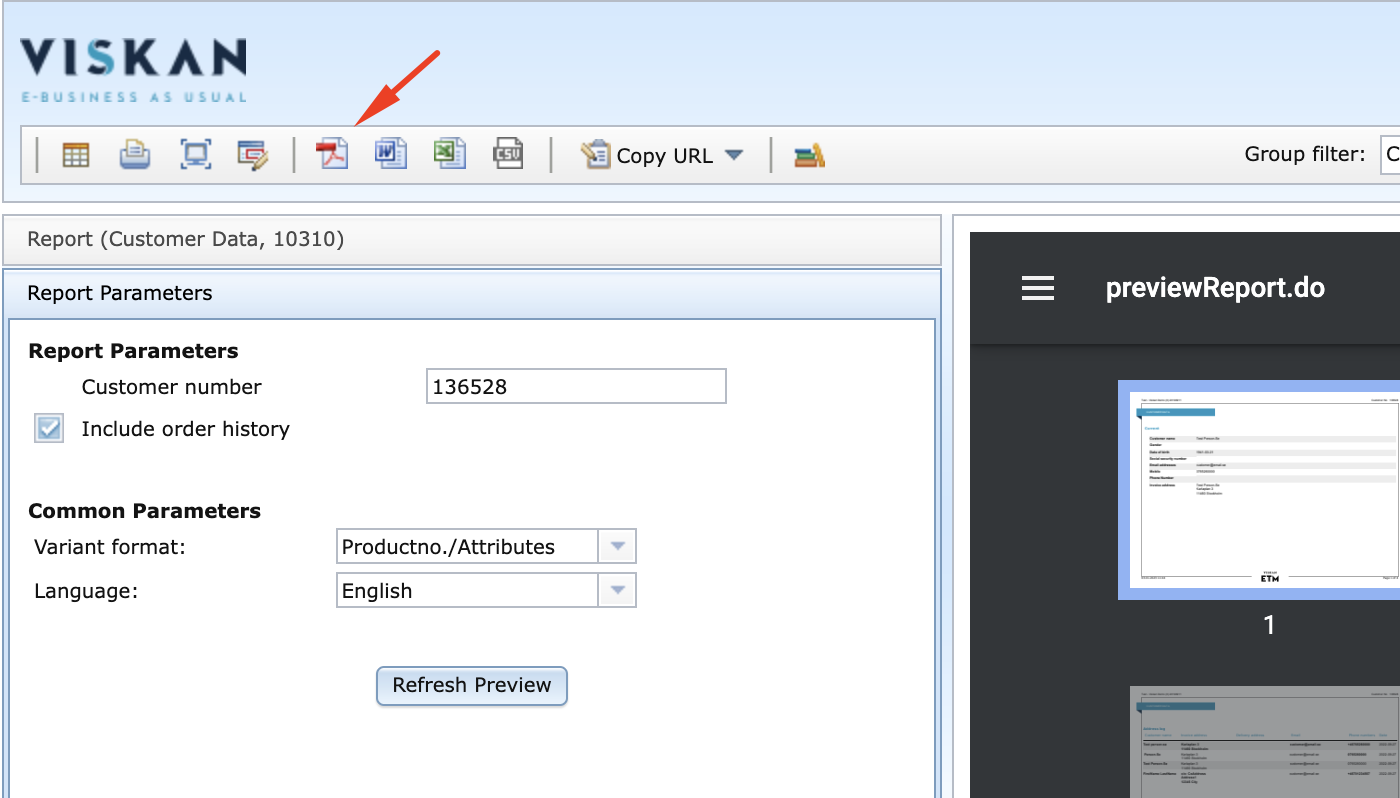
Task: Click the books library icon in toolbar
Action: point(809,155)
